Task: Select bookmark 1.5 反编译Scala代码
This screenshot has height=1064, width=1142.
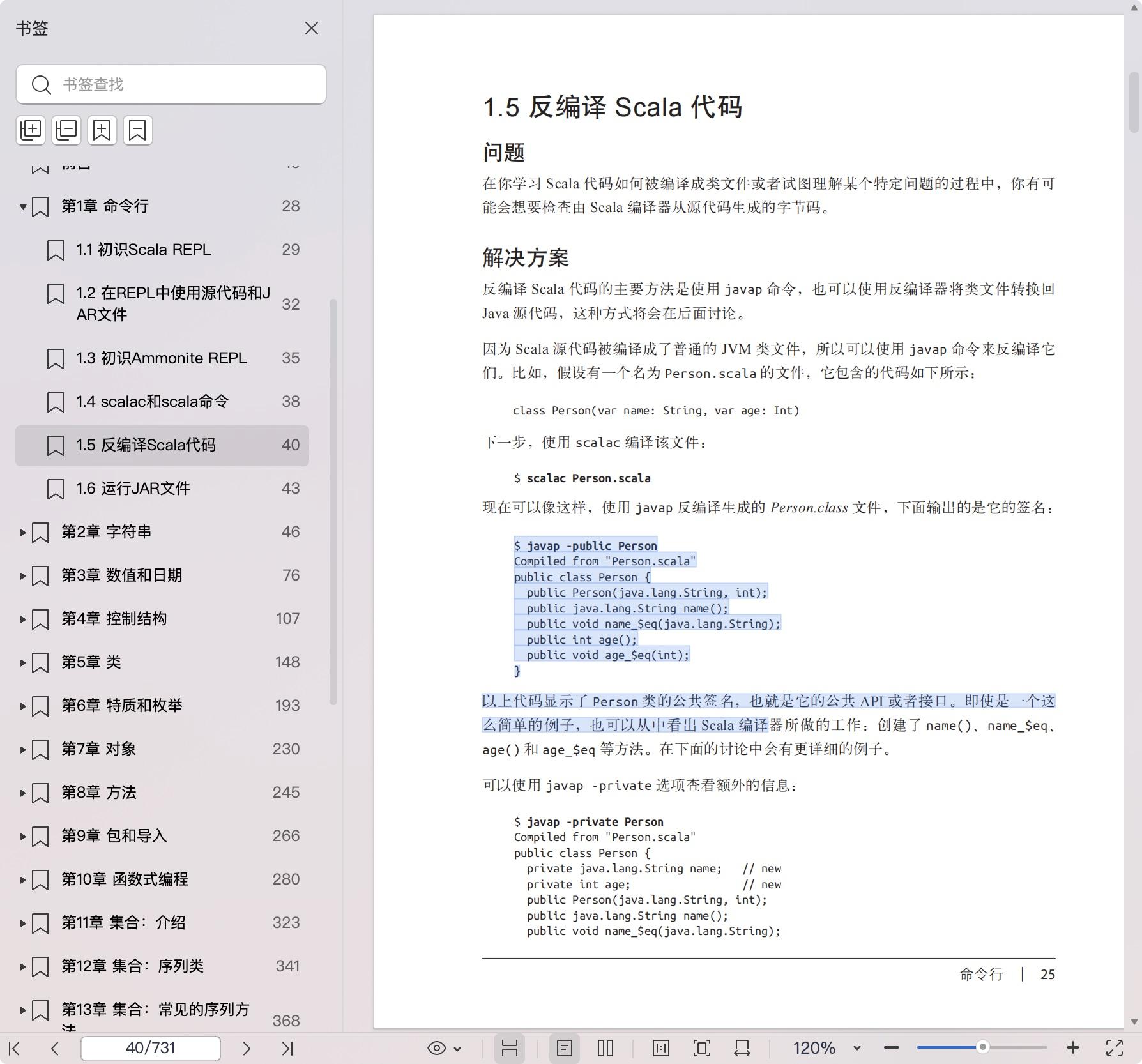Action: coord(162,445)
